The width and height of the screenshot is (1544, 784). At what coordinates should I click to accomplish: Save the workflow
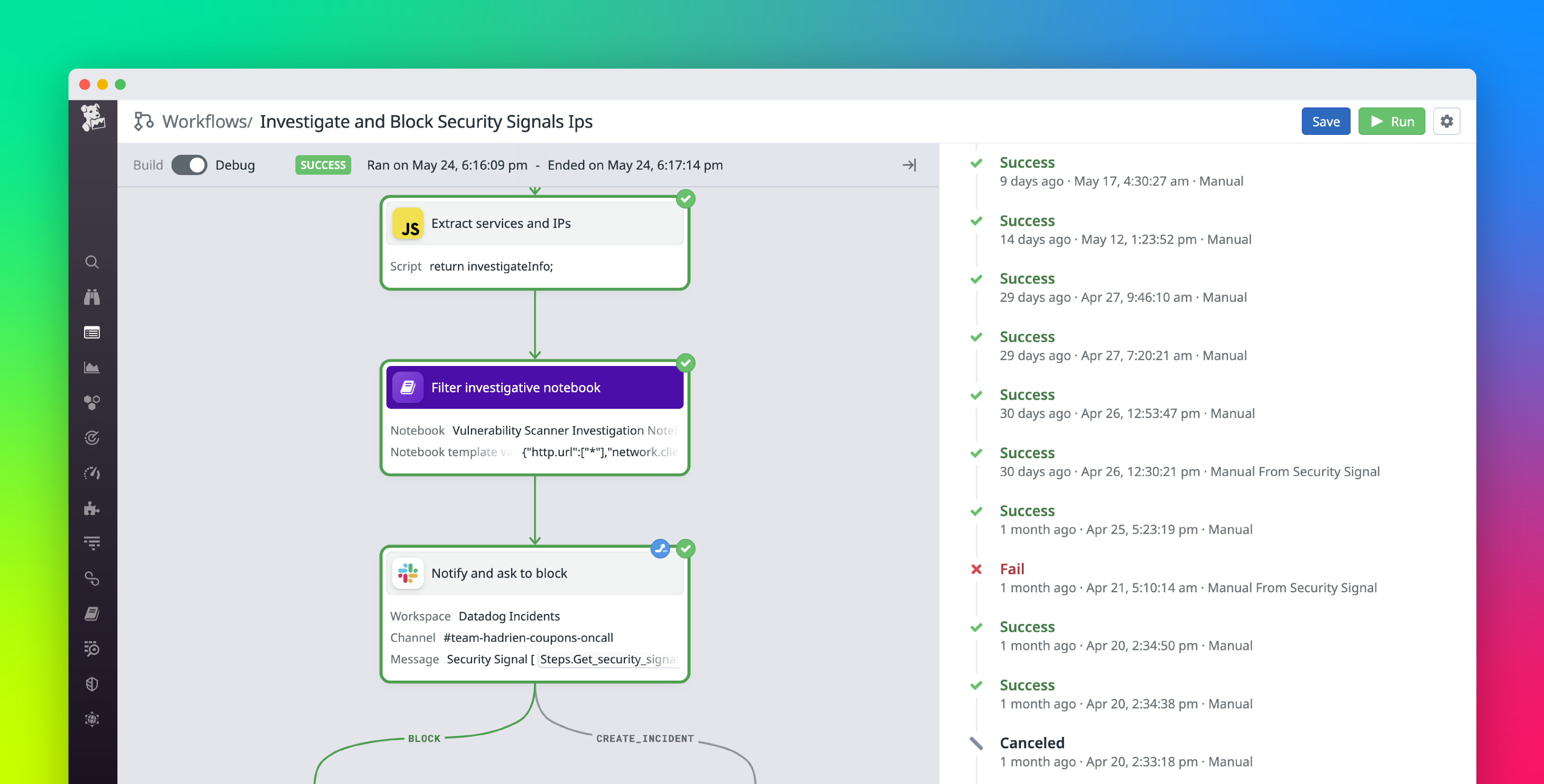pyautogui.click(x=1326, y=121)
